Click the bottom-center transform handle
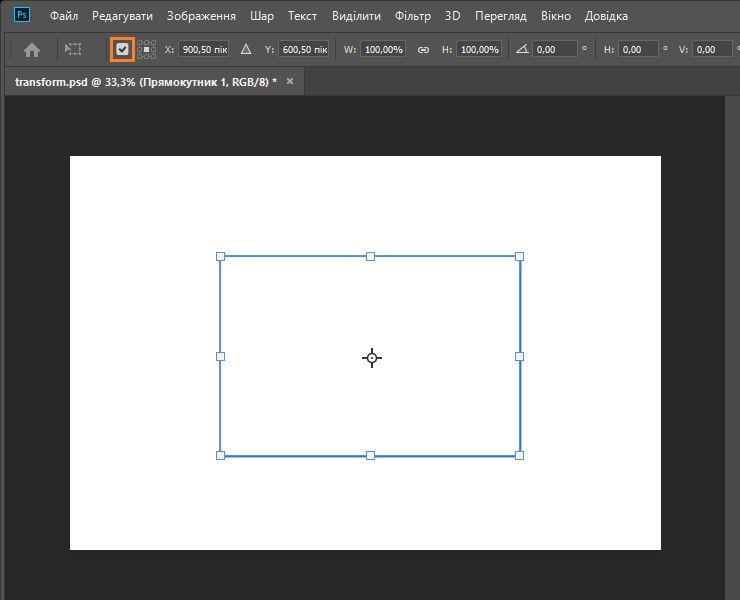740x600 pixels. (370, 455)
